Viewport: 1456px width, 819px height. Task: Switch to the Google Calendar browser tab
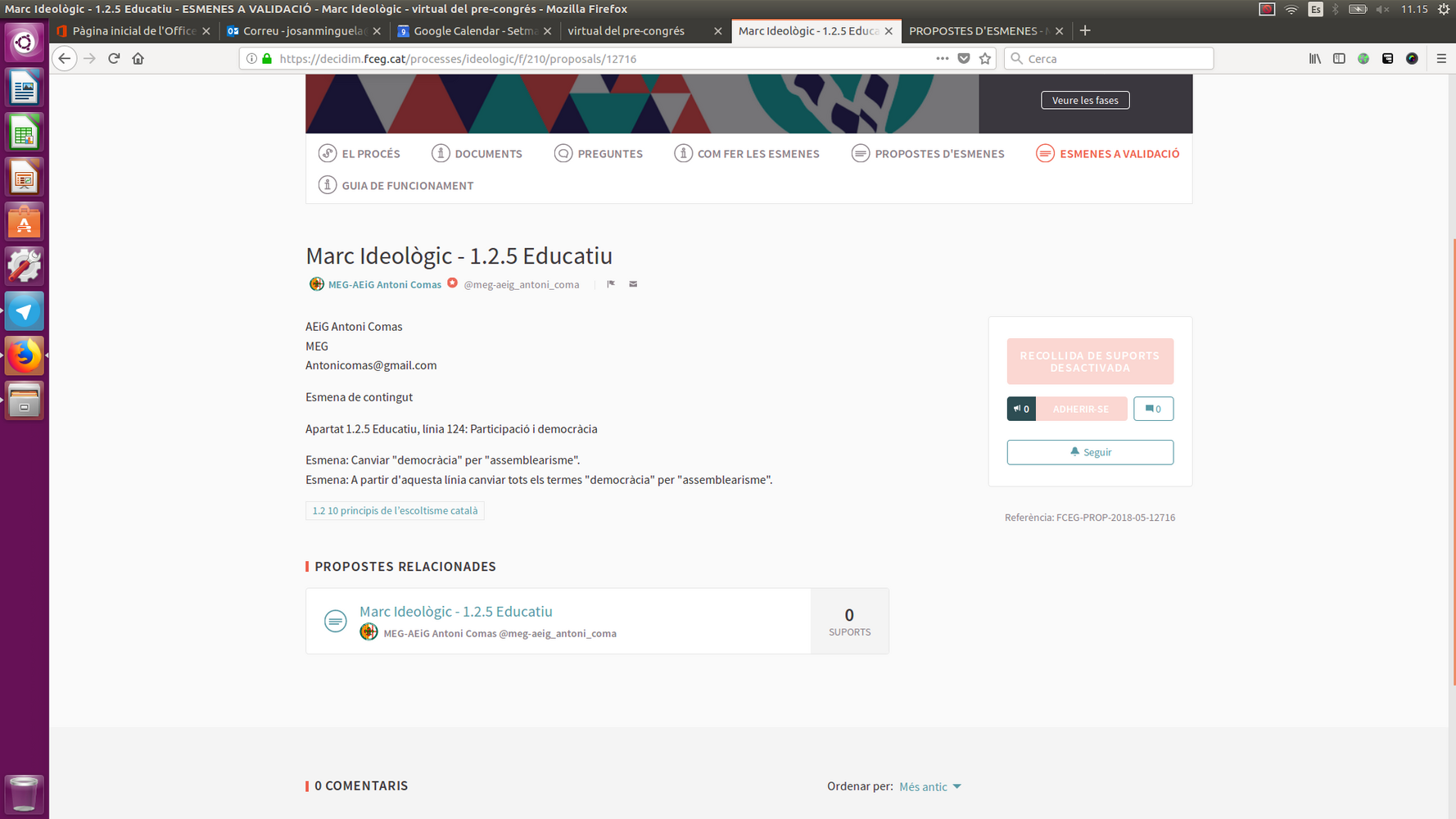pyautogui.click(x=474, y=31)
